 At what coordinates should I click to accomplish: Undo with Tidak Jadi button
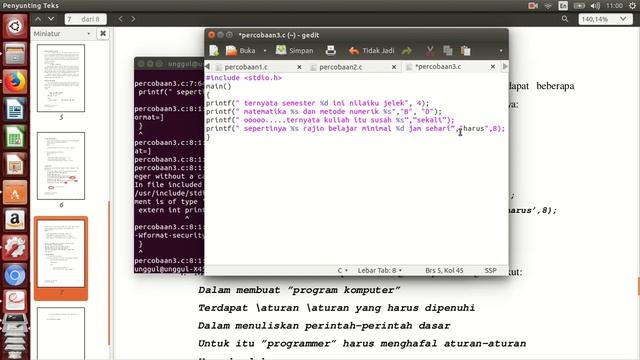tap(371, 51)
